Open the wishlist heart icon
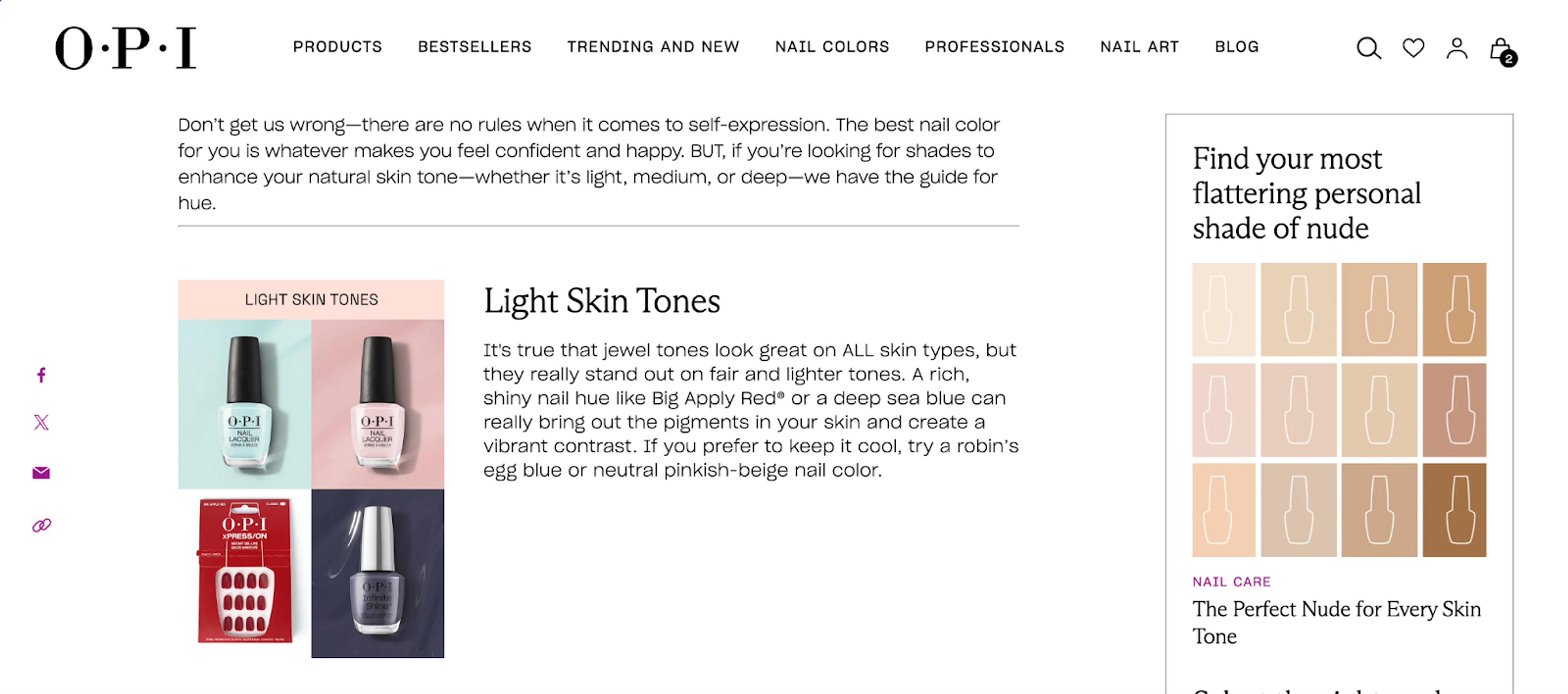Image resolution: width=1568 pixels, height=694 pixels. (1413, 47)
